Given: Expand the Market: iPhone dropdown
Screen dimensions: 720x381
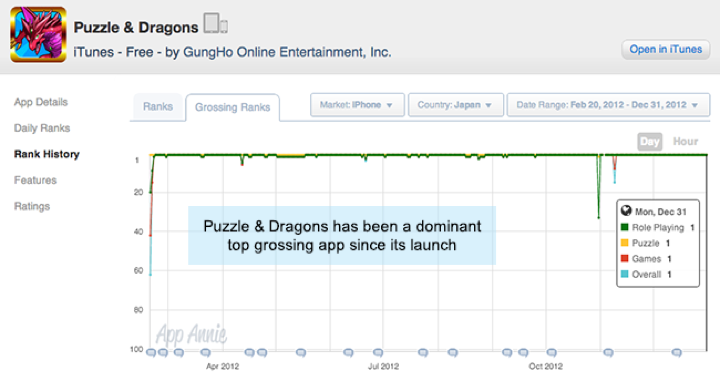Looking at the screenshot, I should click(x=357, y=105).
